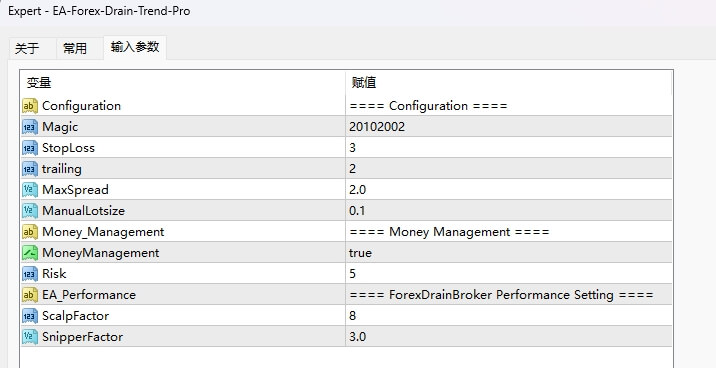Select the Risk variable name
Screen dimensions: 716x368
point(54,274)
